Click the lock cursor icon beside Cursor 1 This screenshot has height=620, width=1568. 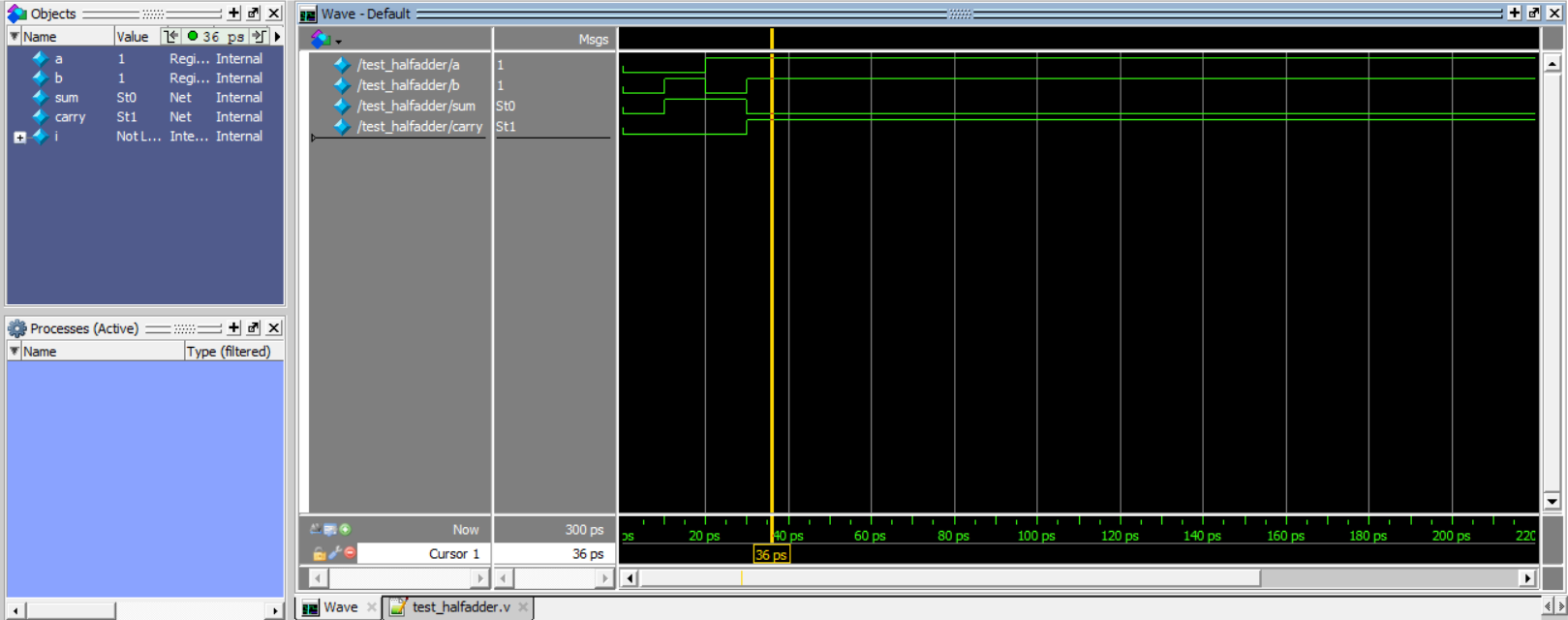[319, 554]
